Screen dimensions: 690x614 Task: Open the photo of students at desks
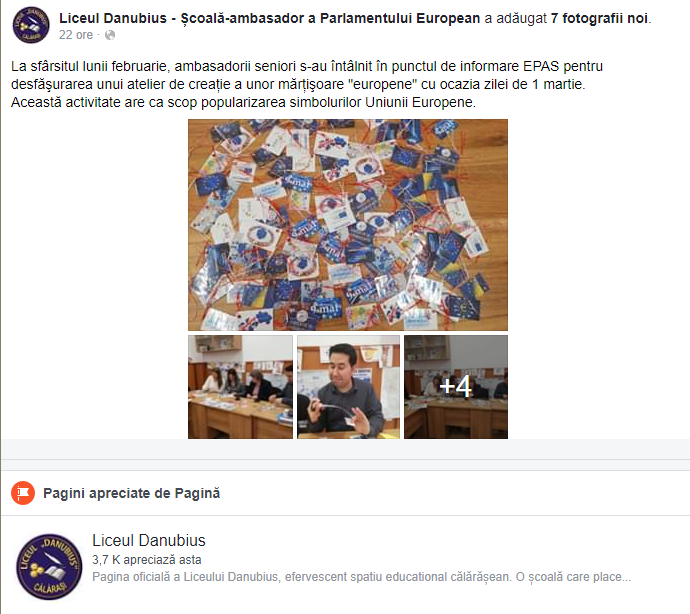click(240, 387)
